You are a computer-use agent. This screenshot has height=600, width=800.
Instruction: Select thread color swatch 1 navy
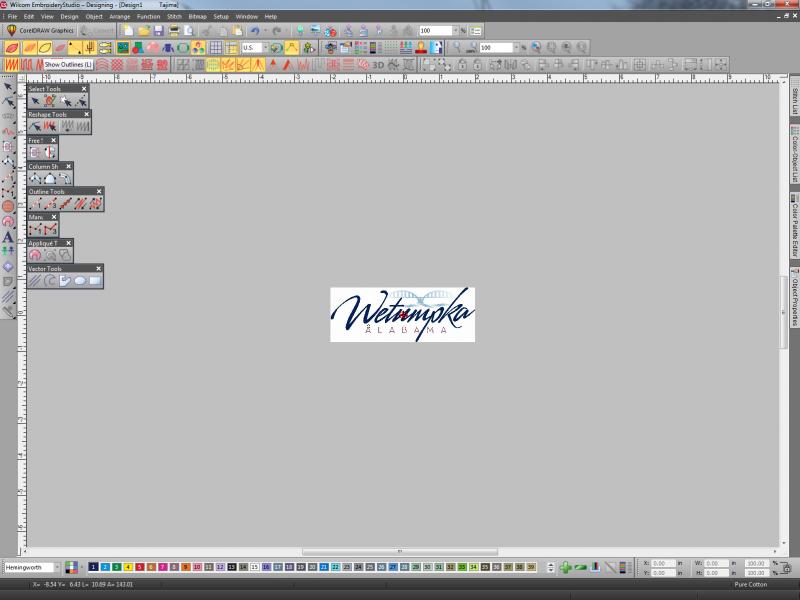tap(93, 567)
